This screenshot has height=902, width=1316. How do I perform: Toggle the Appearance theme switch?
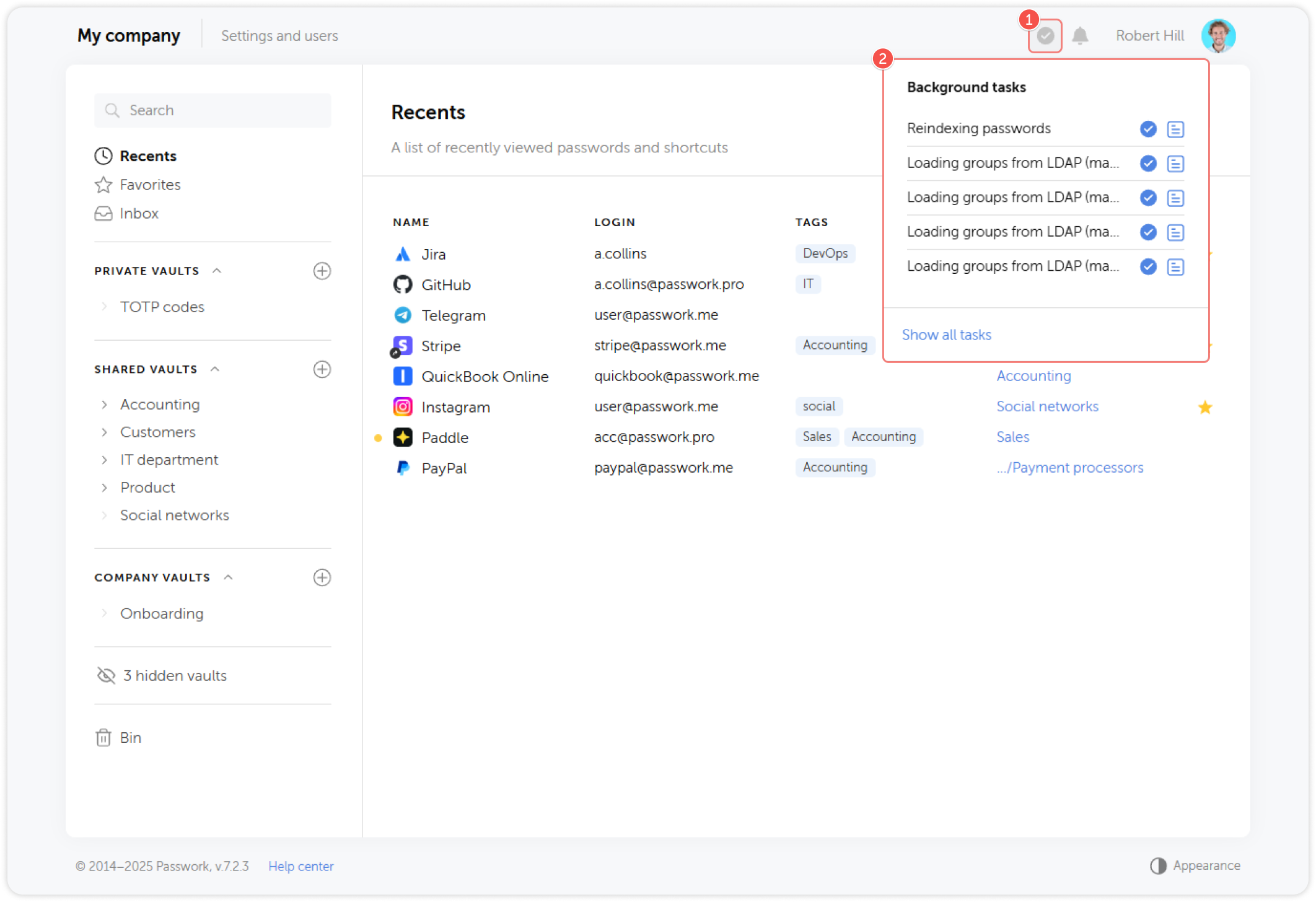[x=1157, y=865]
